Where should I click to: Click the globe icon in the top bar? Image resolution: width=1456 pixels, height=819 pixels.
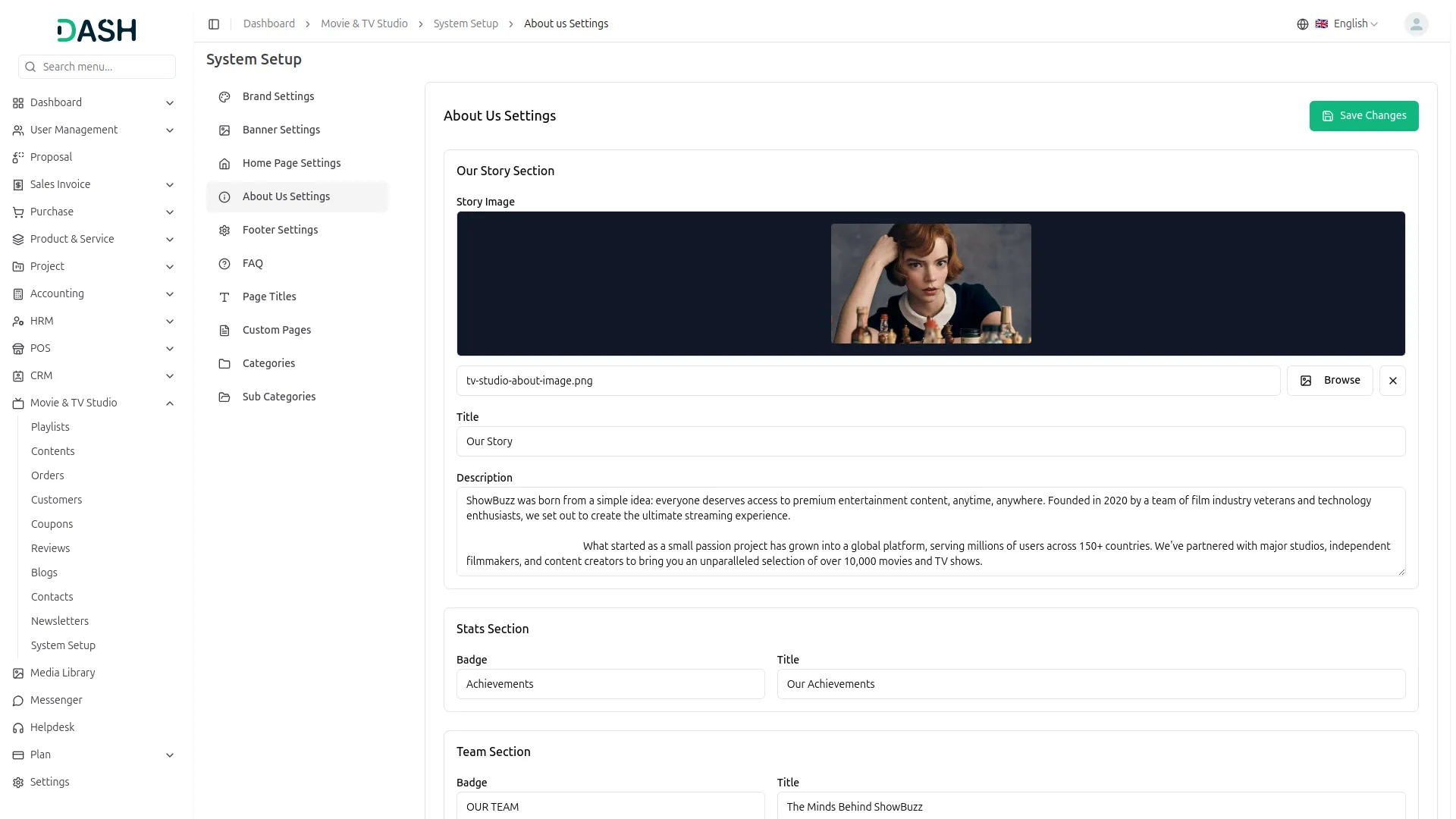coord(1302,24)
